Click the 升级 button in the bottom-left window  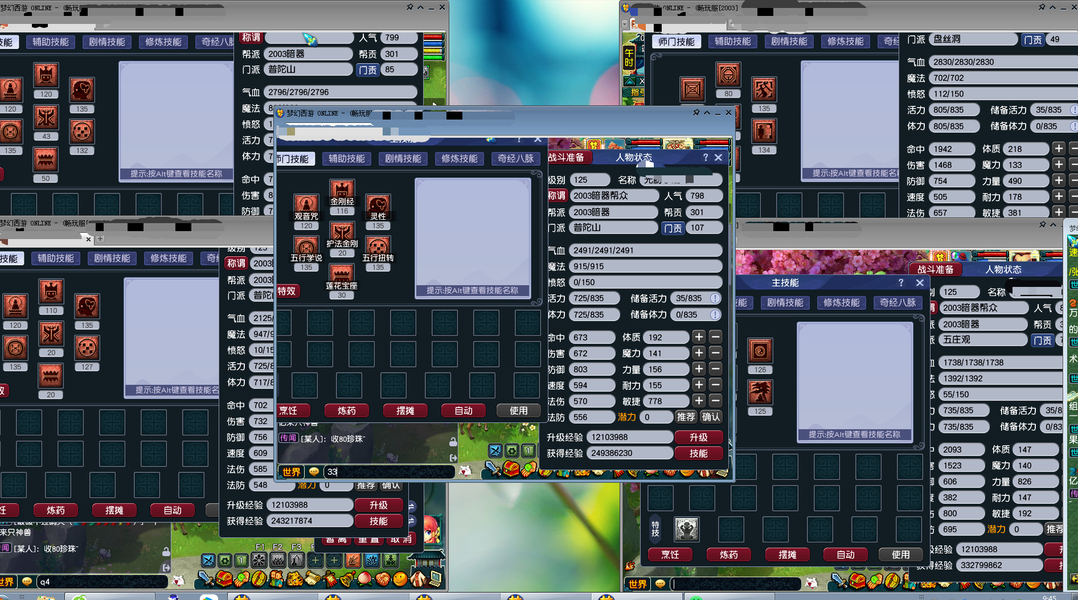378,504
